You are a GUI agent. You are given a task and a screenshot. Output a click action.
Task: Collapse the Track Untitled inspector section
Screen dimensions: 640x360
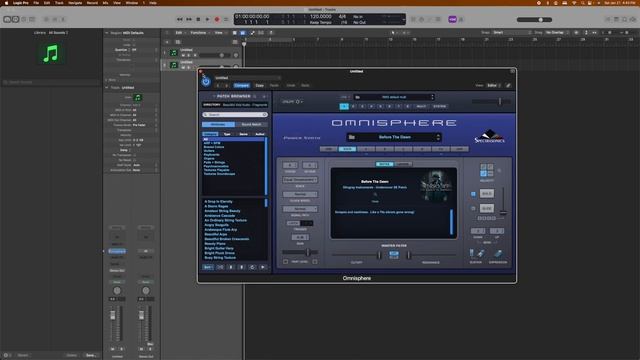107,87
